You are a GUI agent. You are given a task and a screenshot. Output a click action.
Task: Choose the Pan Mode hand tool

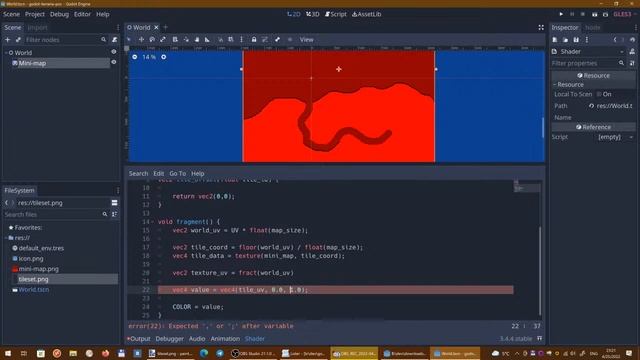tap(197, 40)
